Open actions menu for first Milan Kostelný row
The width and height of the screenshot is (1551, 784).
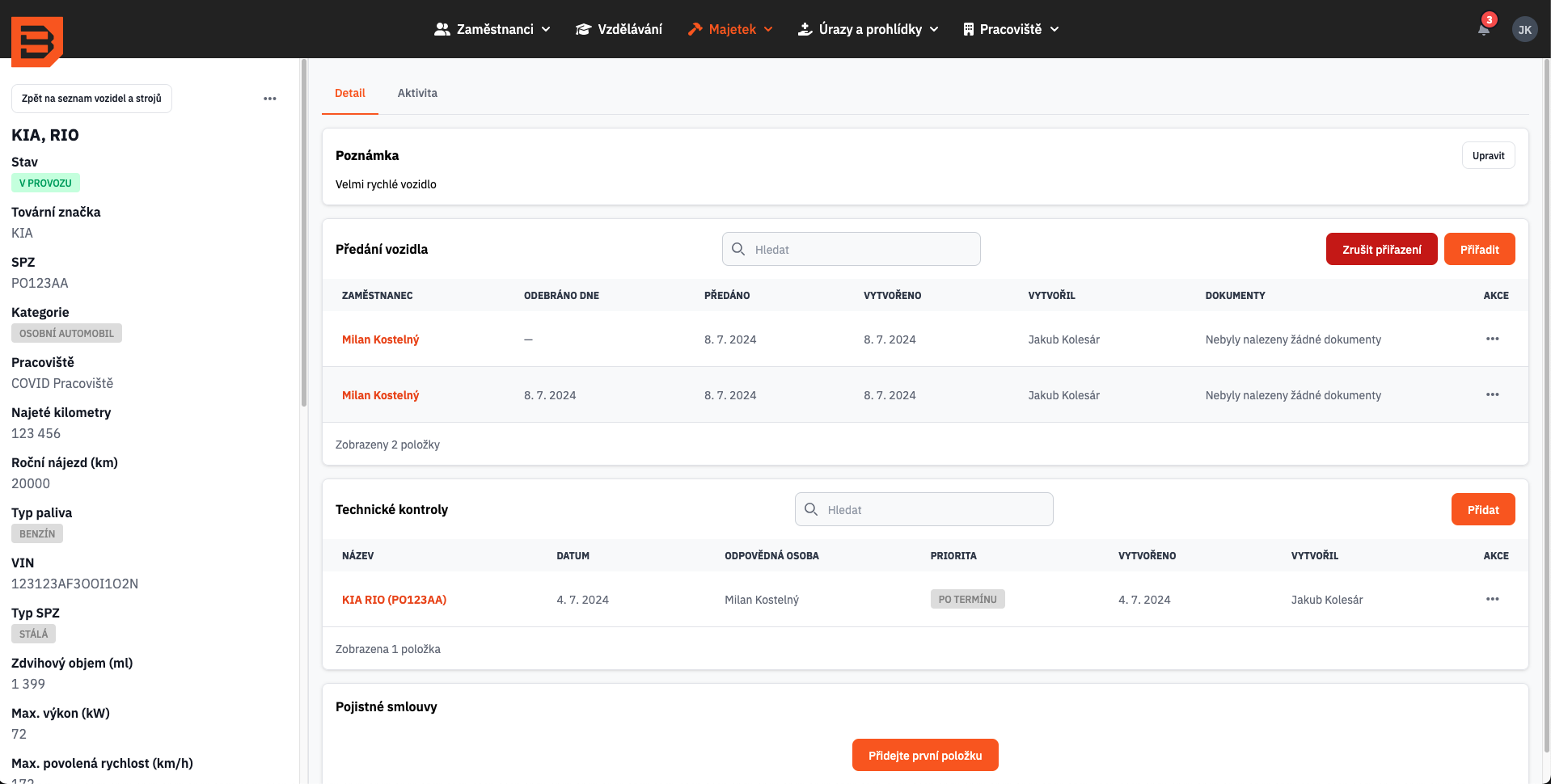coord(1492,339)
